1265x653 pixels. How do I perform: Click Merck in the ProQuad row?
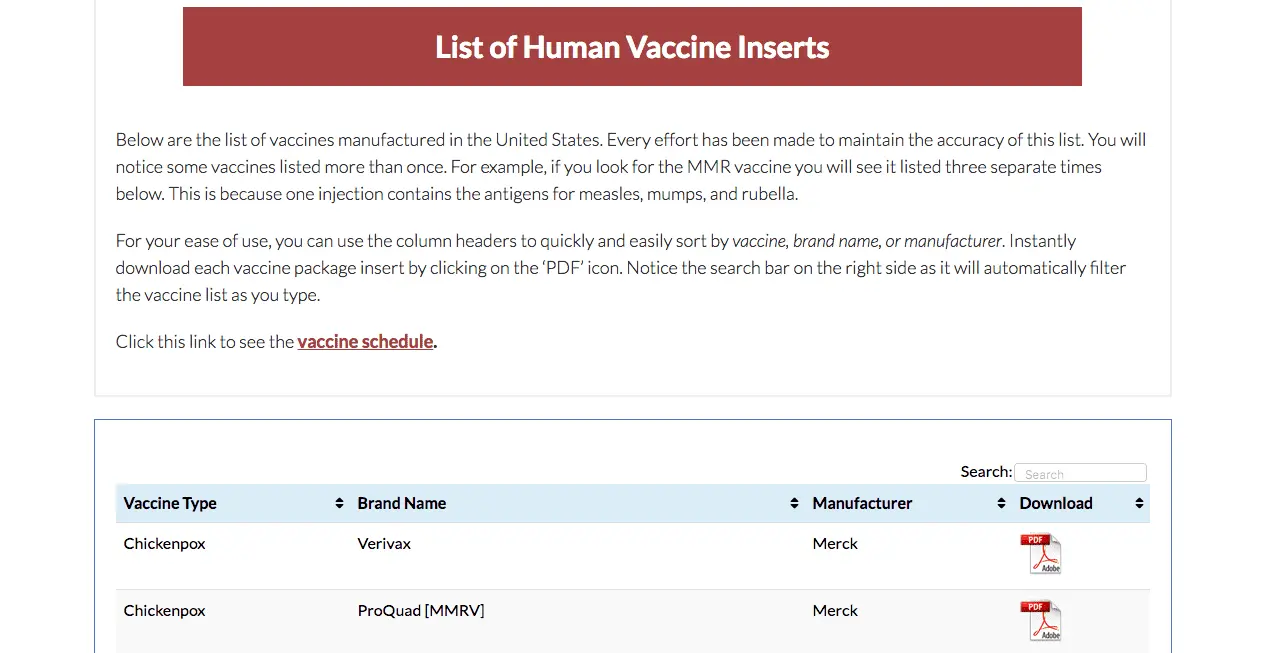pyautogui.click(x=835, y=611)
